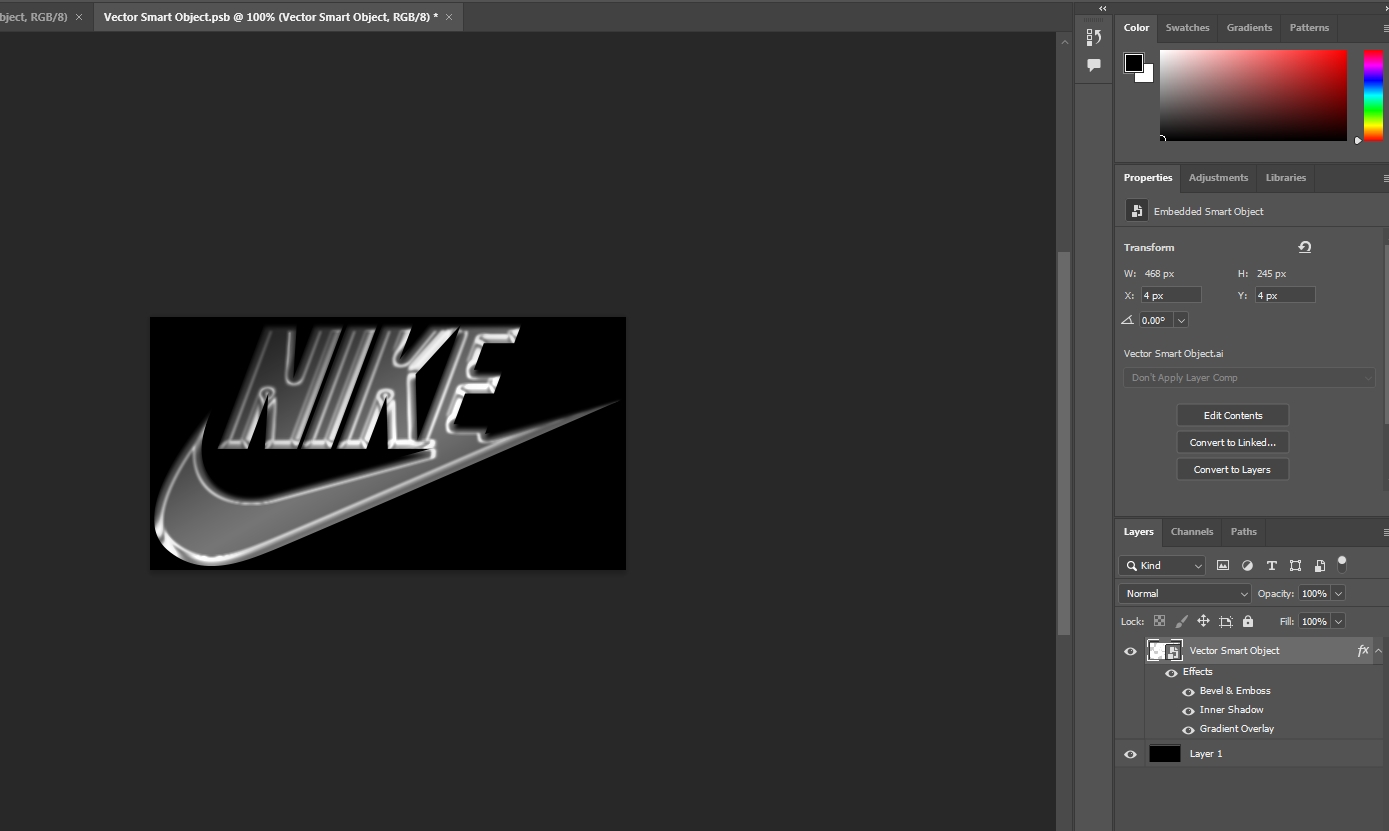
Task: Click the Convert to Layers button
Action: click(x=1232, y=469)
